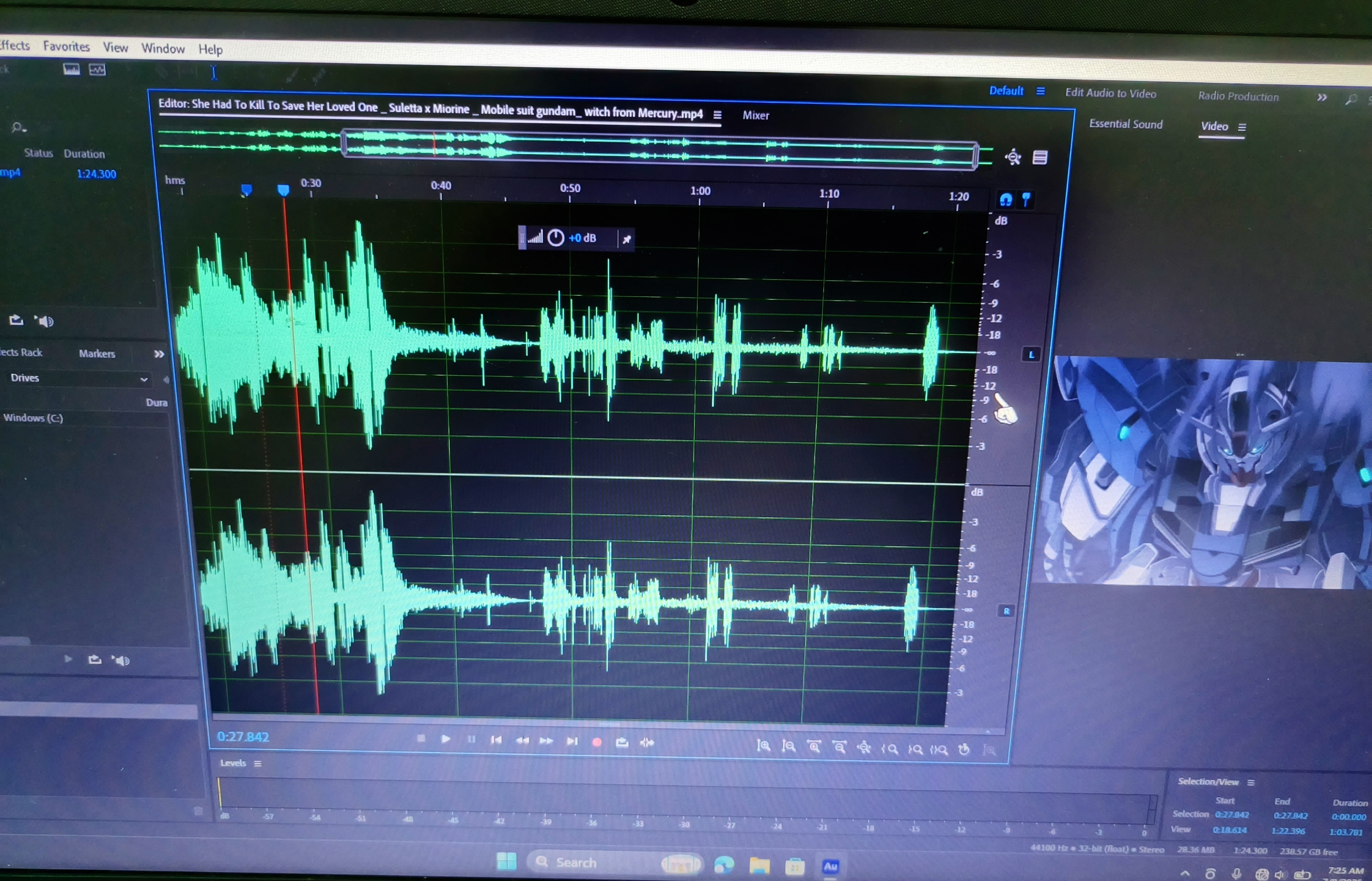The height and width of the screenshot is (881, 1372).
Task: Select the Time Selection tool in toolbar
Action: (214, 73)
